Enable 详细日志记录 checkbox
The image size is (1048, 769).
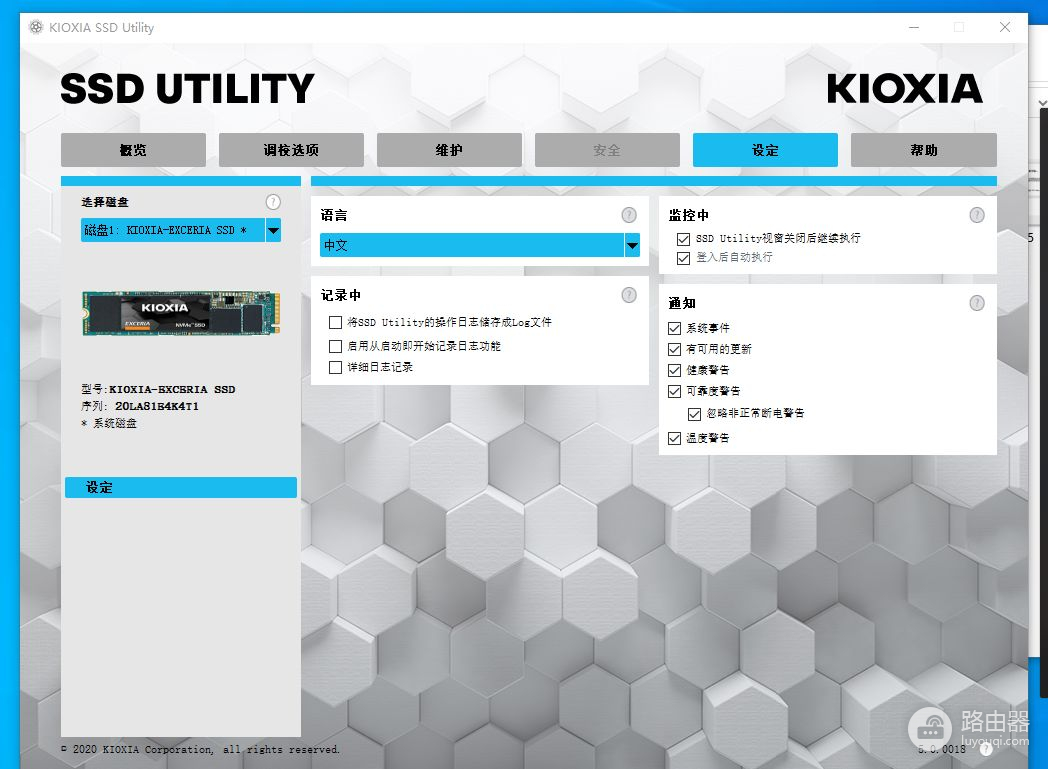pos(336,368)
